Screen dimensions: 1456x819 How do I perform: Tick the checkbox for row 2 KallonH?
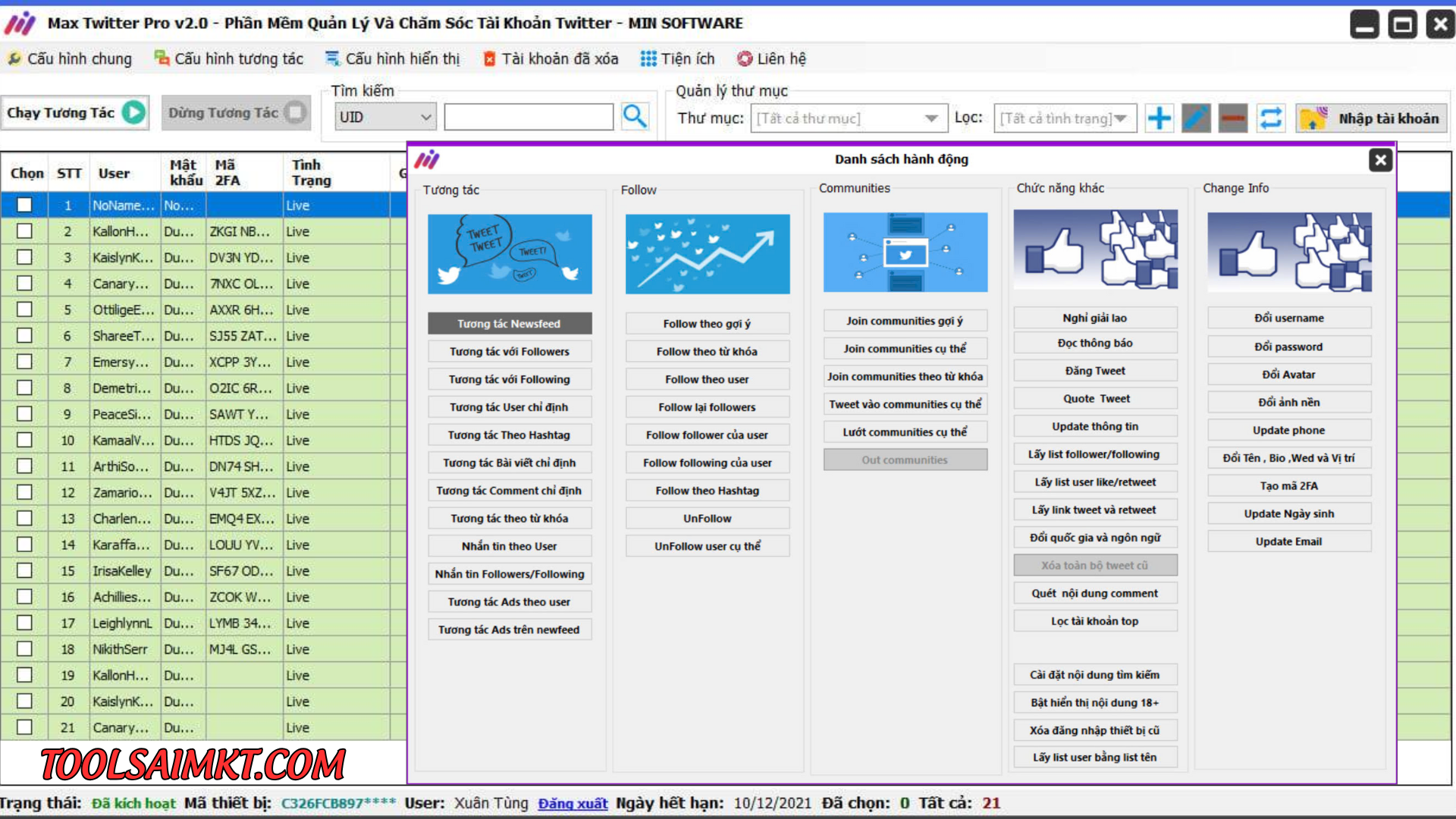(x=24, y=231)
